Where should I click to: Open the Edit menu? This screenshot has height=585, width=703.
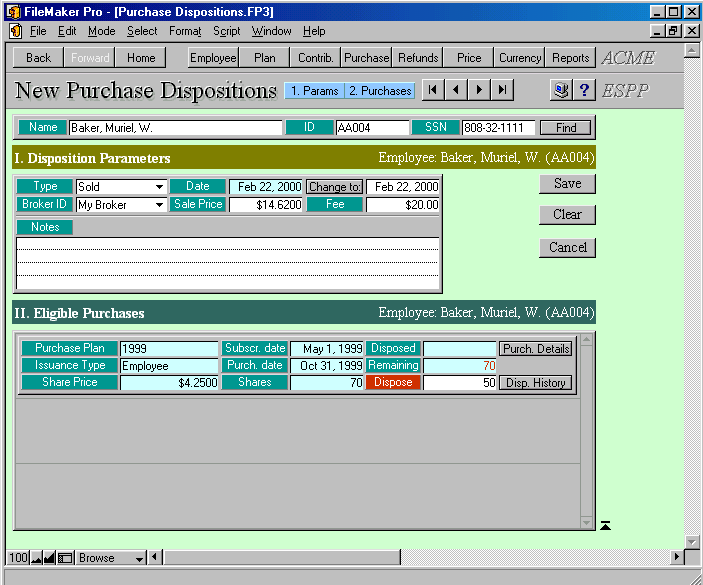(x=67, y=31)
